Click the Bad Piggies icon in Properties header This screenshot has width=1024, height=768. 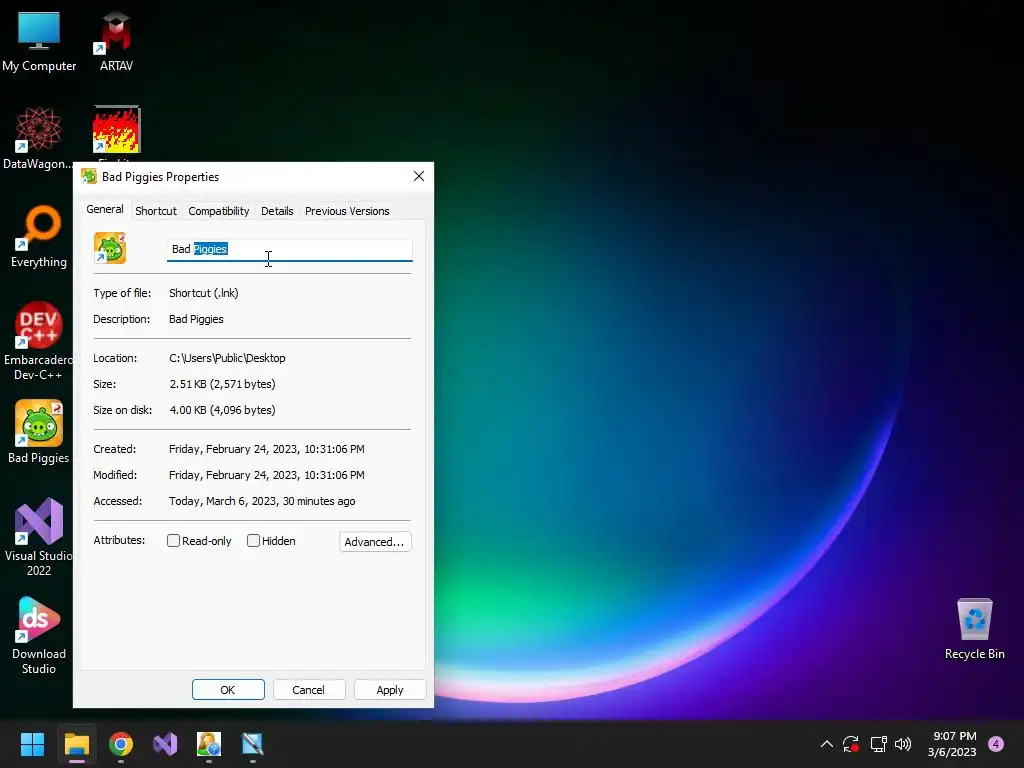click(110, 248)
